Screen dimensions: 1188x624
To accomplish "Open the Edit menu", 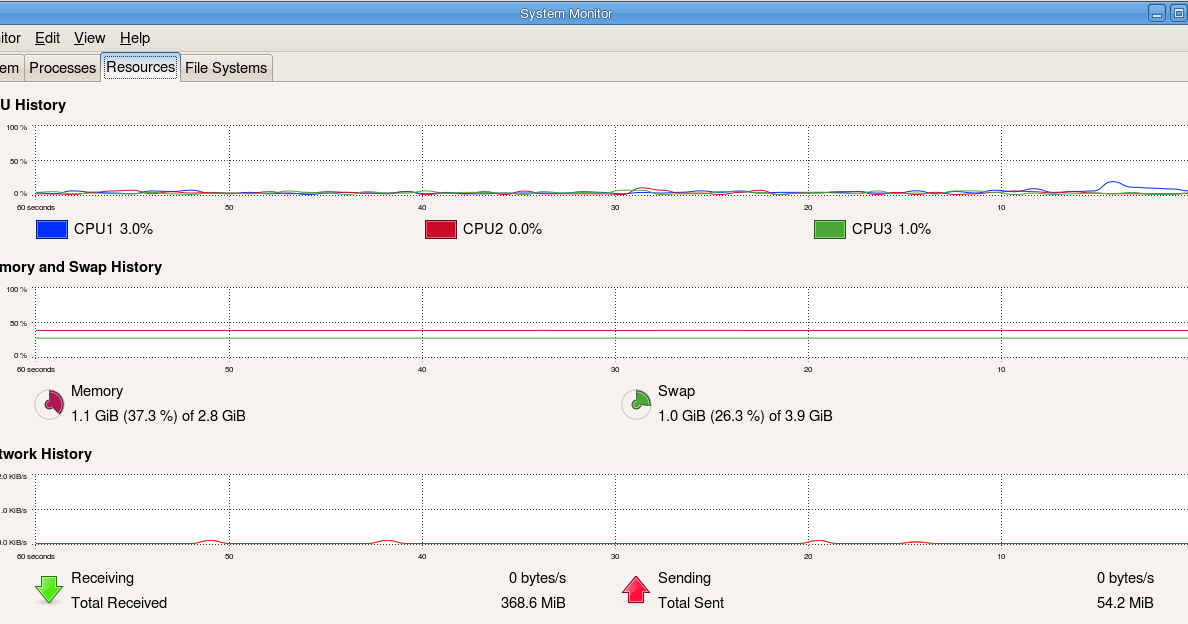I will tap(46, 38).
